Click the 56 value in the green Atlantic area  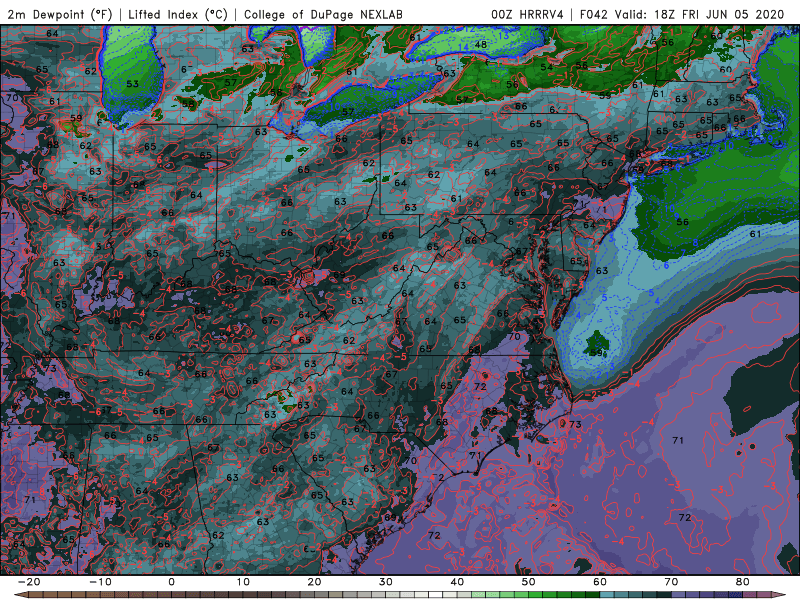click(x=683, y=222)
